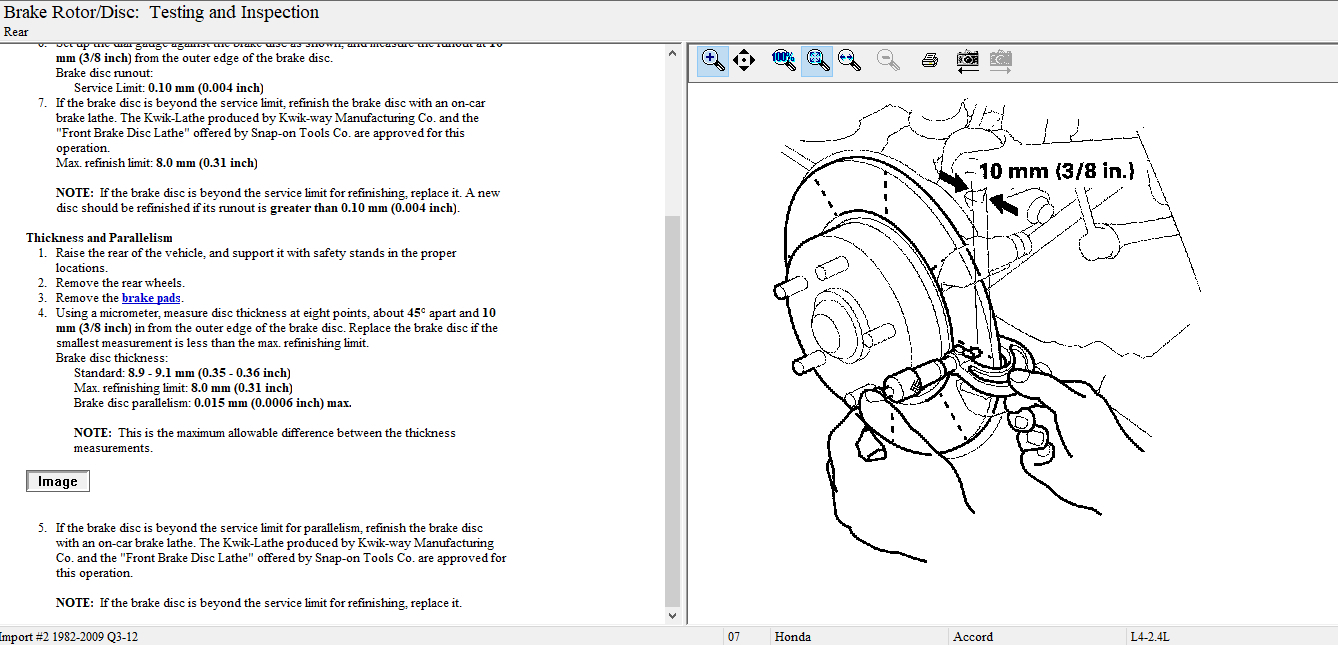Print the brake disc diagram
The width and height of the screenshot is (1338, 645).
[x=929, y=61]
